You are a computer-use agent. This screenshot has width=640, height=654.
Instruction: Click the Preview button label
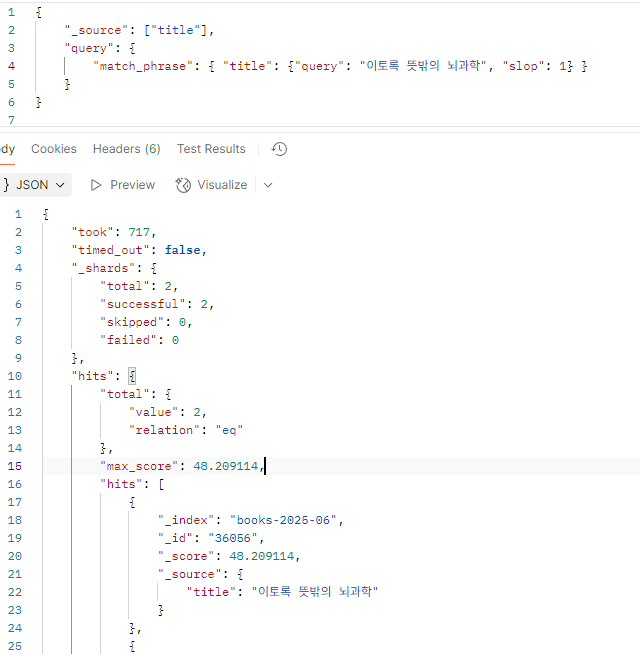pyautogui.click(x=132, y=185)
